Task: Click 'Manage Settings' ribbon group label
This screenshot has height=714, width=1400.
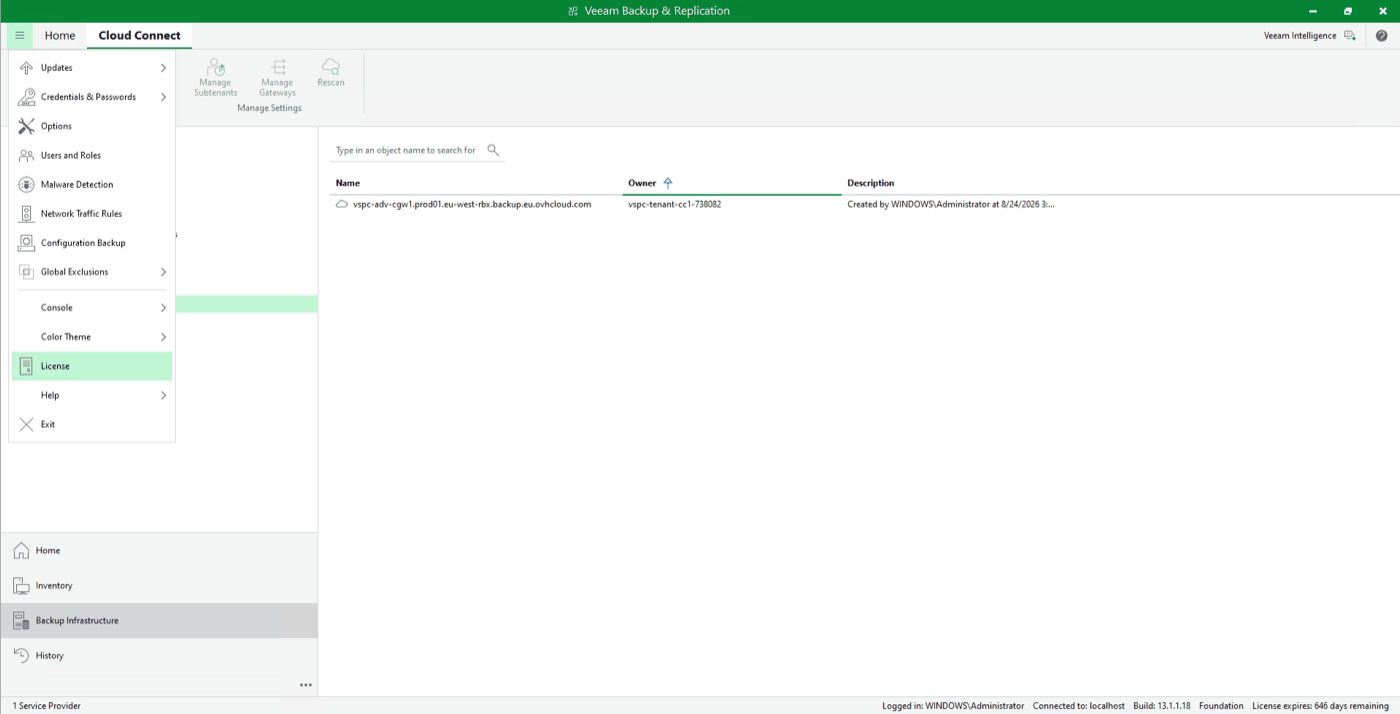Action: pos(269,108)
